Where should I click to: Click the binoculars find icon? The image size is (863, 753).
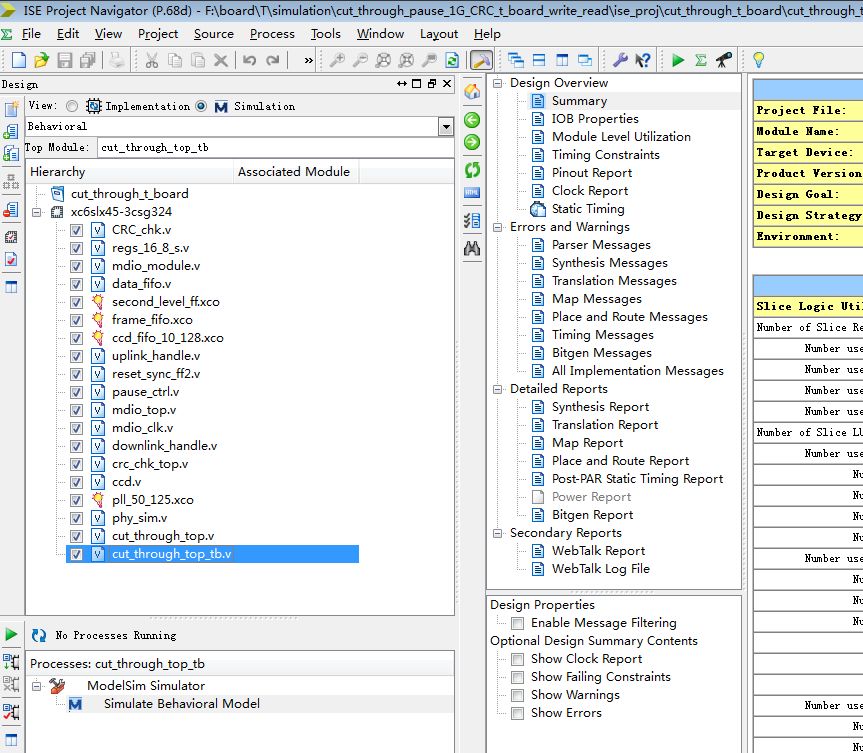(x=472, y=249)
